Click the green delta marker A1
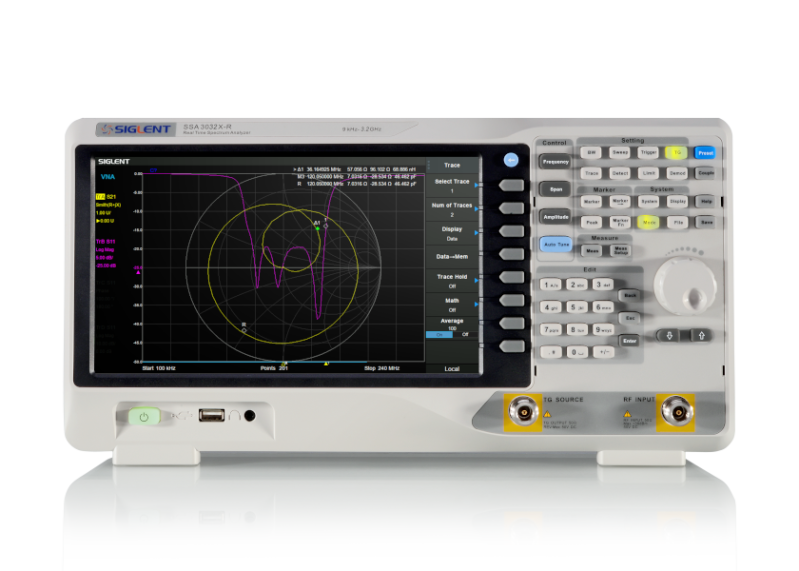 point(317,229)
